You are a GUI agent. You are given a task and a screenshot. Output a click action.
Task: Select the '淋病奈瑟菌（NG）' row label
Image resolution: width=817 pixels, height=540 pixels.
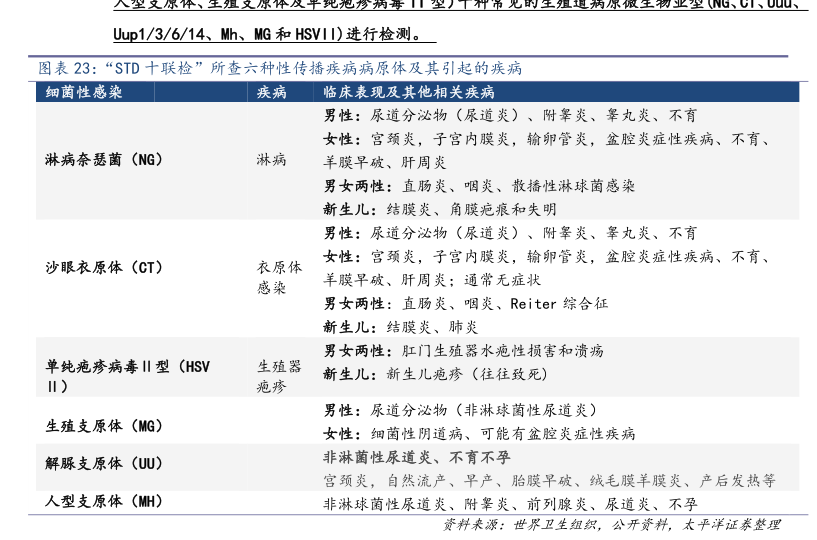[104, 160]
